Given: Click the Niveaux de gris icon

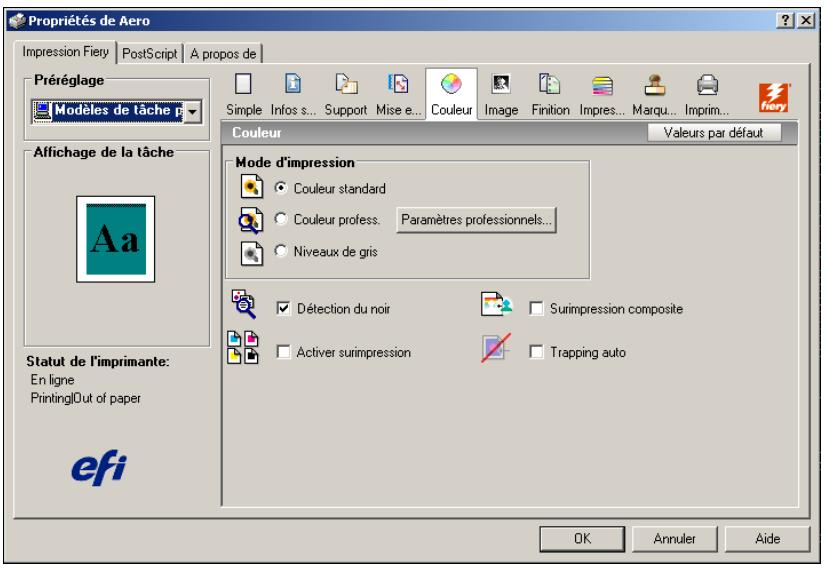Looking at the screenshot, I should [252, 253].
